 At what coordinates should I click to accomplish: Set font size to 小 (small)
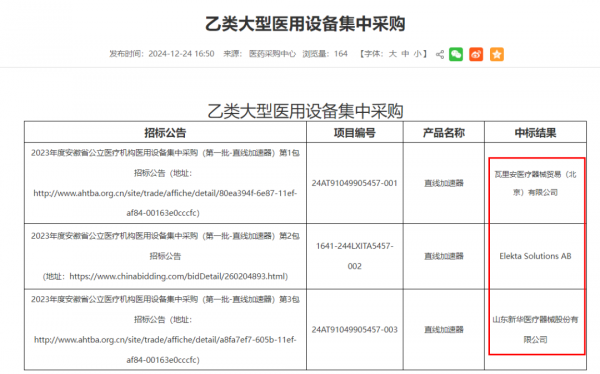(417, 54)
